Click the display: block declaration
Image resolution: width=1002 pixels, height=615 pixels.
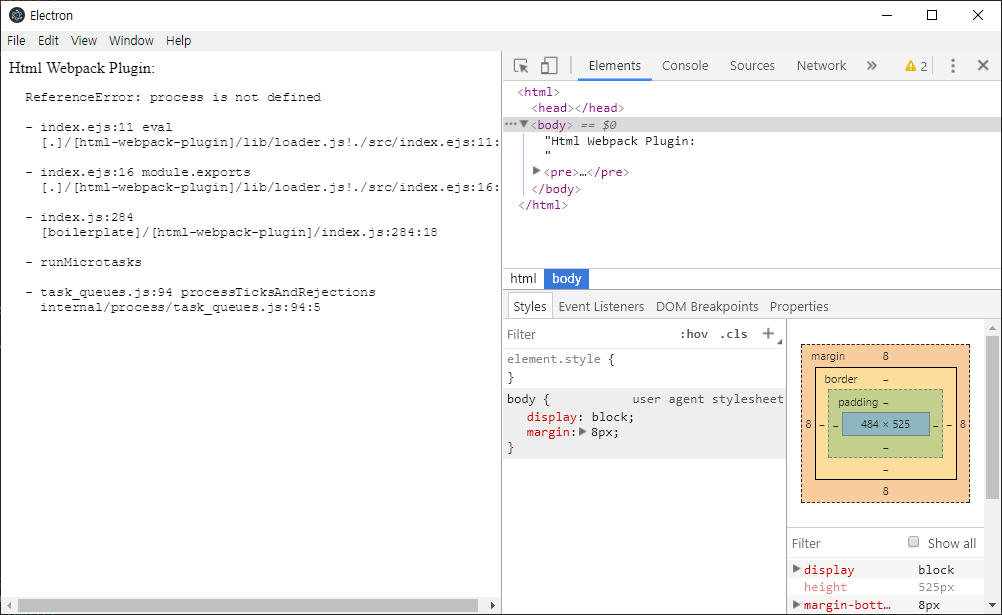tap(580, 417)
